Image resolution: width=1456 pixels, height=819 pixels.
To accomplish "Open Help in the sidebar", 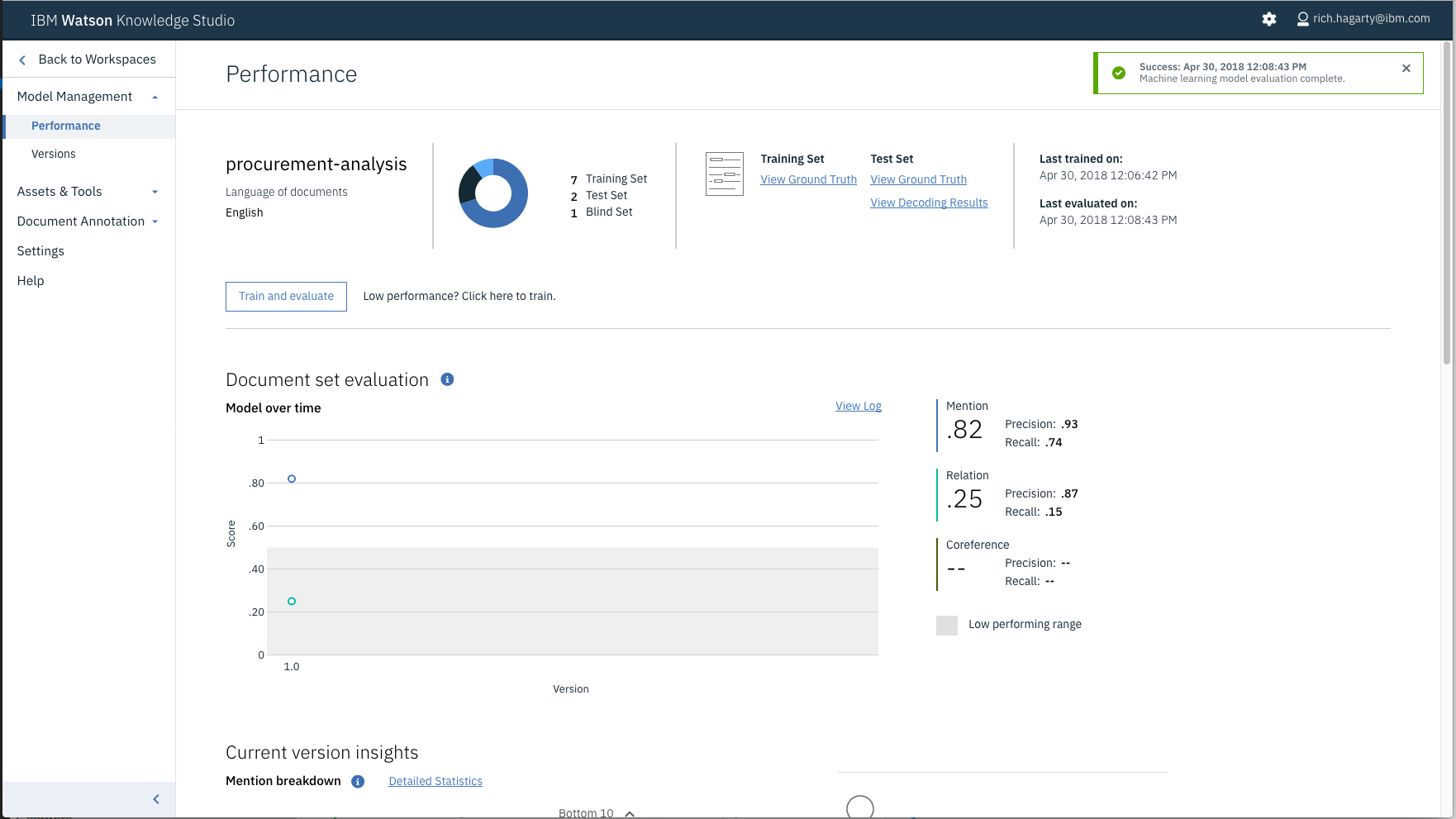I will pyautogui.click(x=31, y=281).
